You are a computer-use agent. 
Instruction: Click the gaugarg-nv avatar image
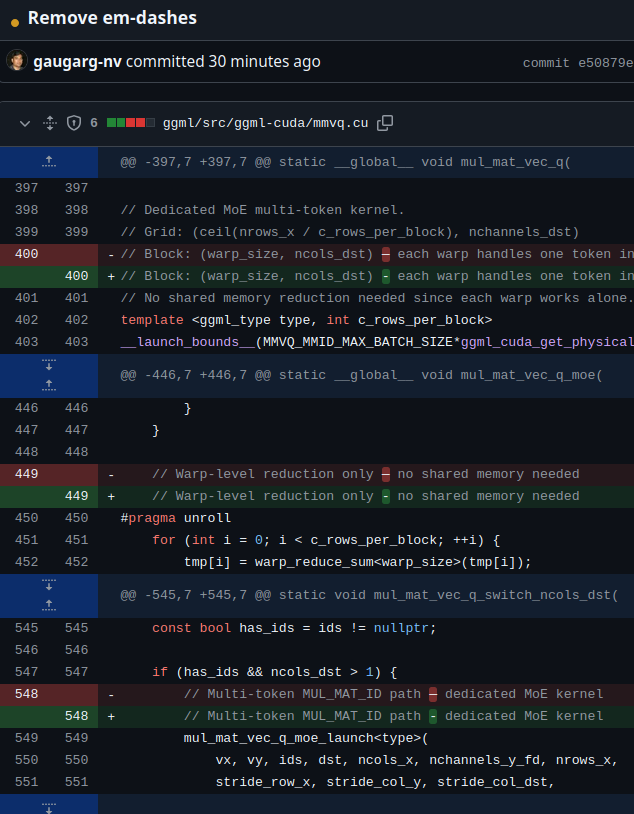(x=17, y=61)
